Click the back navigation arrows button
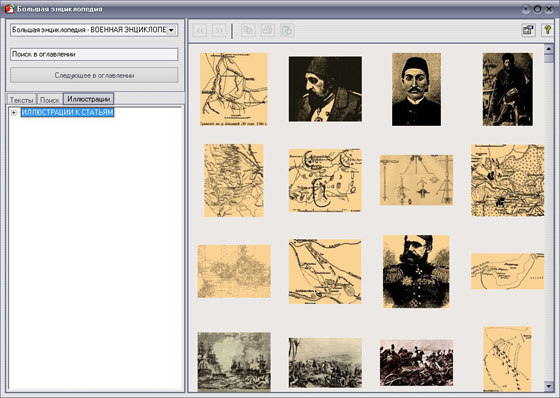The image size is (560, 398). pos(200,30)
